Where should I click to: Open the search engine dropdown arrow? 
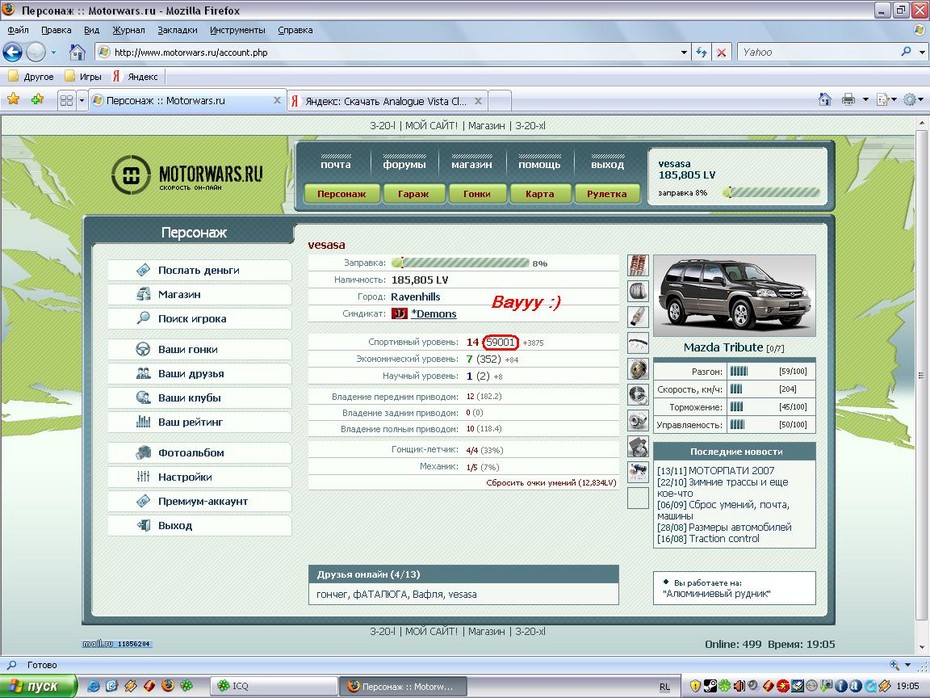coord(921,52)
